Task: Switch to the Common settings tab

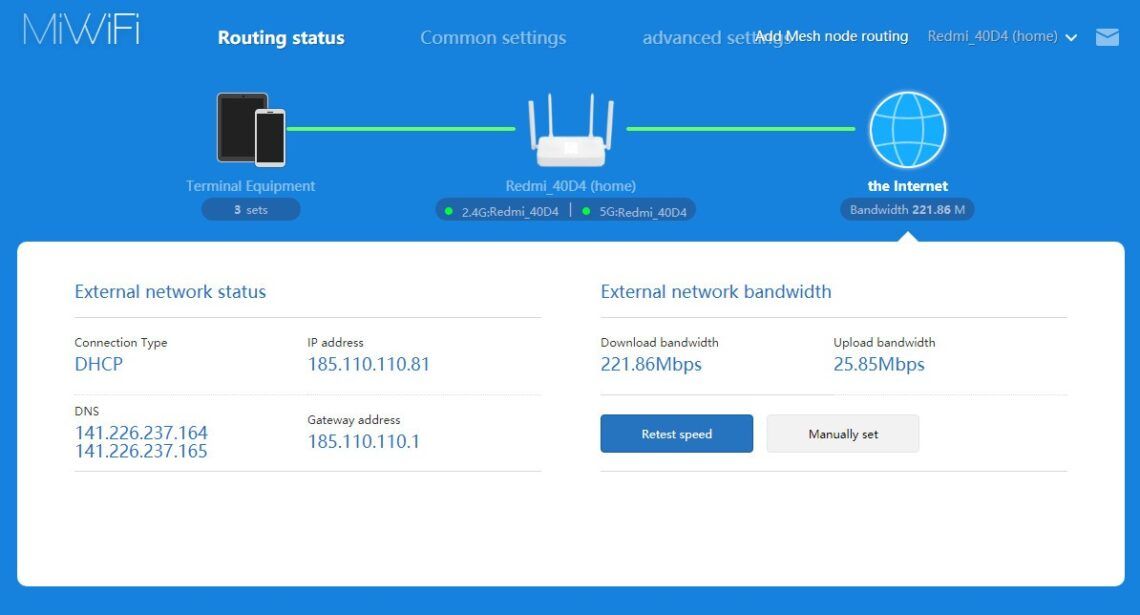Action: coord(493,37)
